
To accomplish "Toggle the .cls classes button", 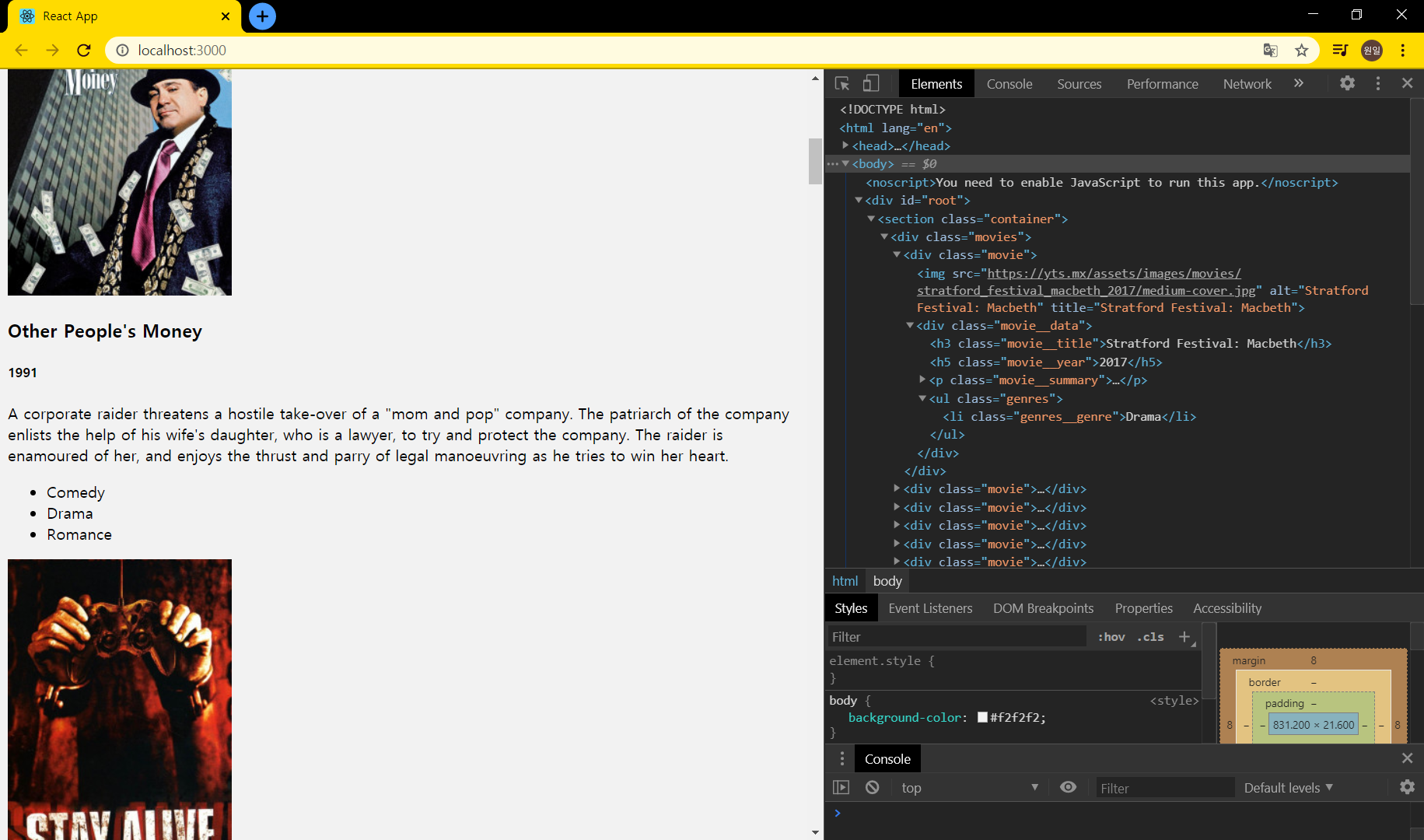I will (x=1150, y=637).
